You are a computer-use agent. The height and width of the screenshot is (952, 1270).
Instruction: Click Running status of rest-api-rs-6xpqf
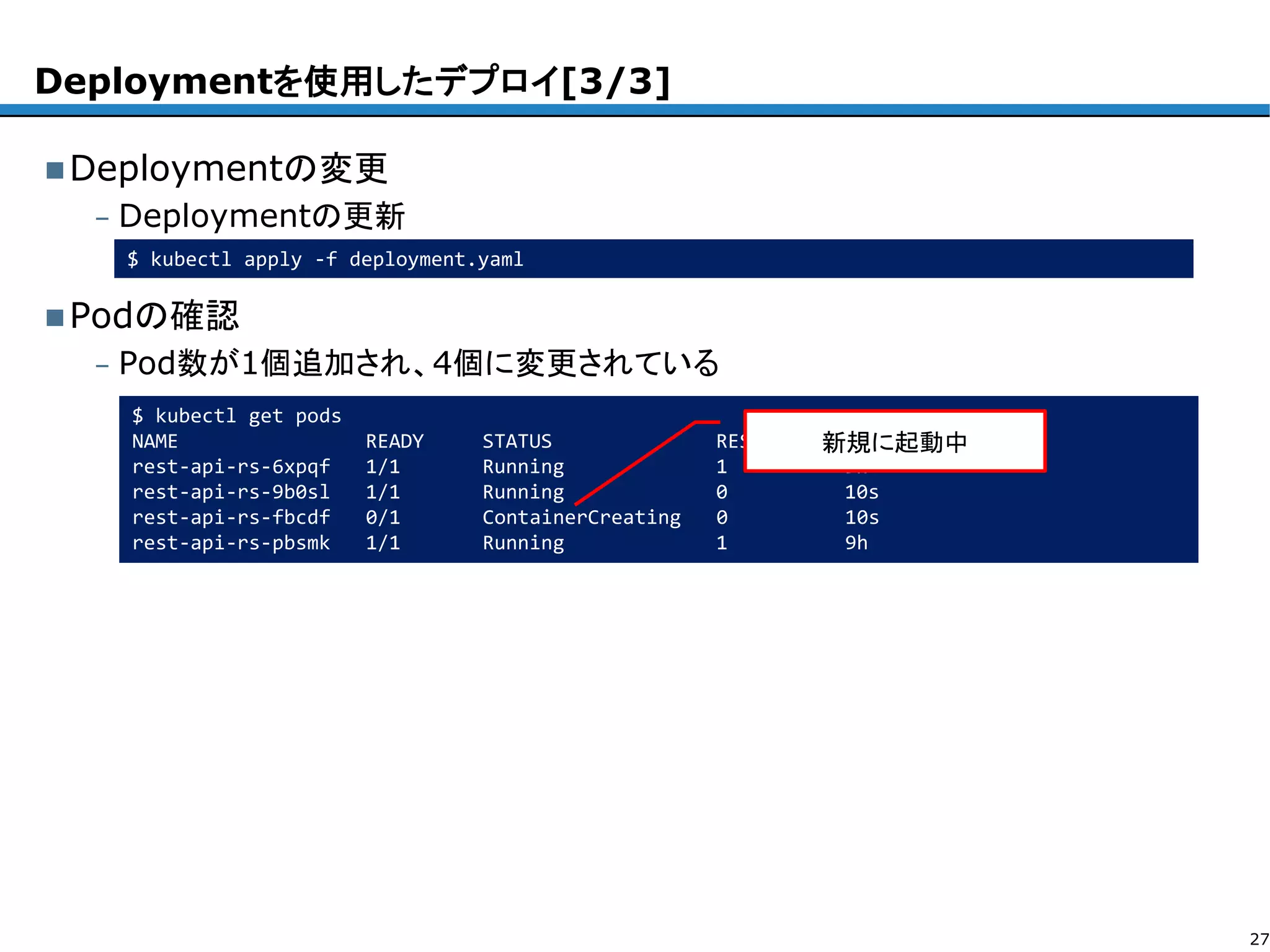point(523,467)
